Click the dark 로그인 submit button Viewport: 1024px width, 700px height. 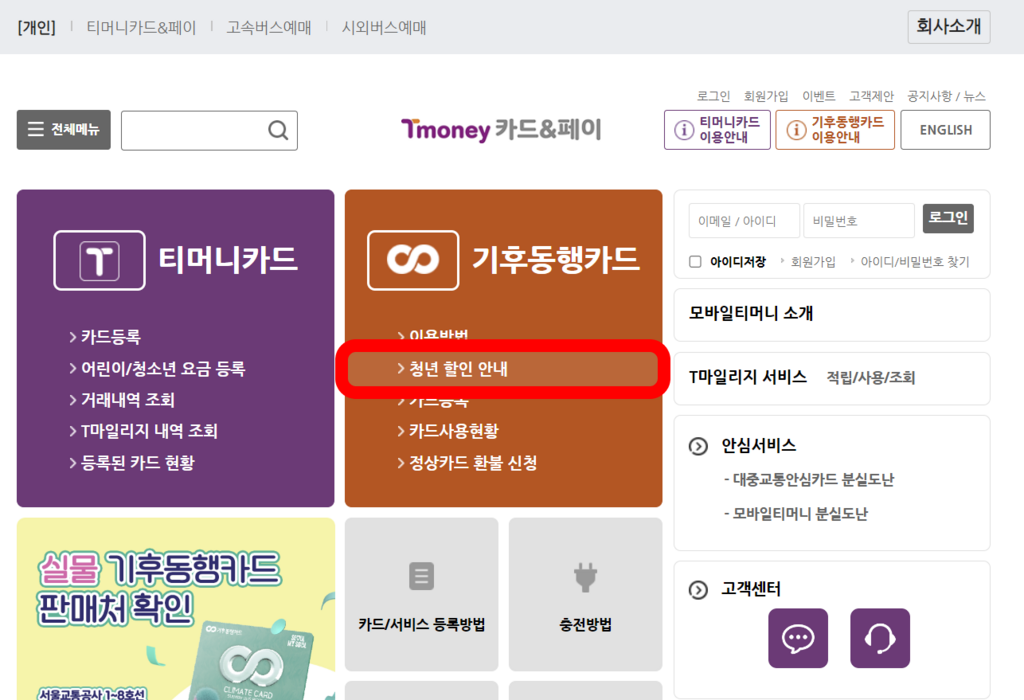[x=948, y=218]
